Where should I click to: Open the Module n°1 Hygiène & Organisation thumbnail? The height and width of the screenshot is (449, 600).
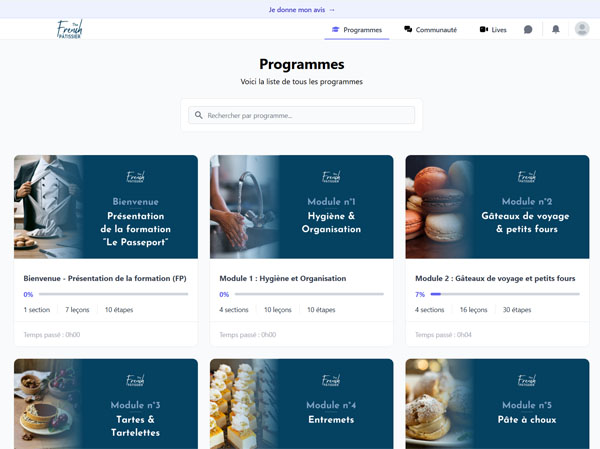pos(302,207)
